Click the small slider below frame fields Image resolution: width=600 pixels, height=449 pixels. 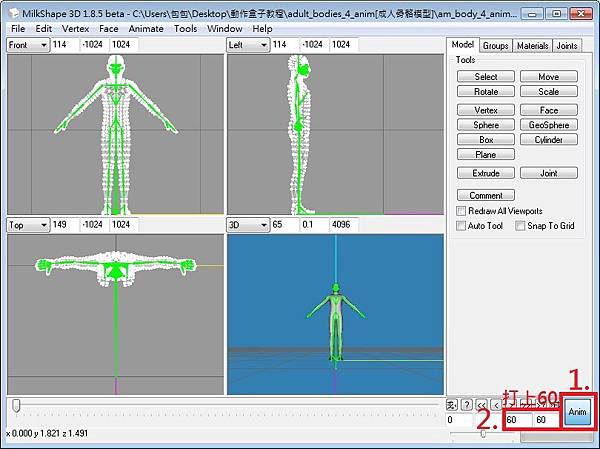483,434
